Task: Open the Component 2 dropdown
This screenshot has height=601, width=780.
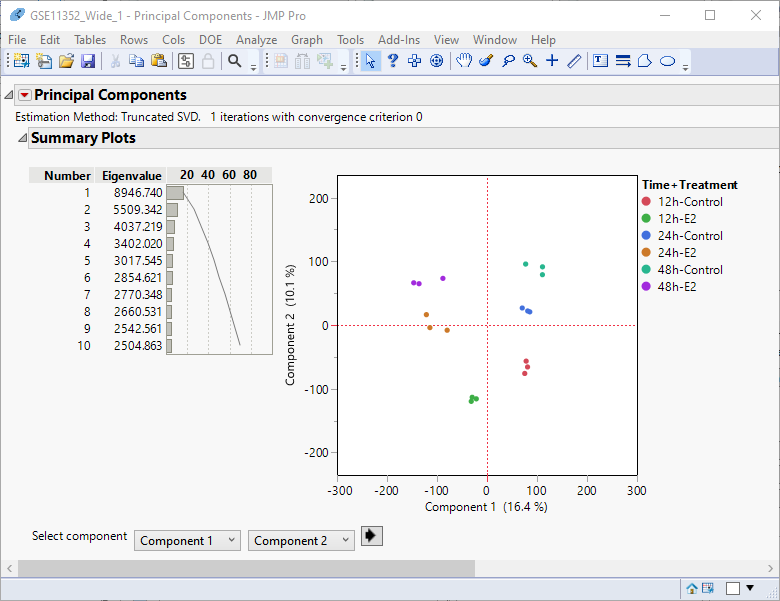Action: coord(302,540)
